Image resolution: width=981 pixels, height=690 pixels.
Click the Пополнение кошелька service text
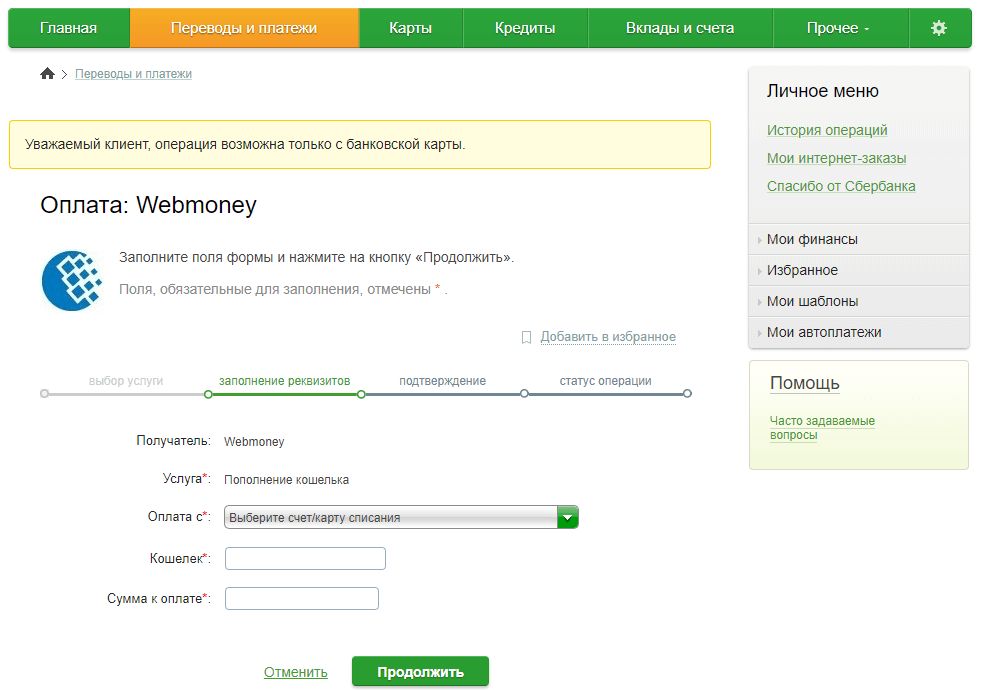point(287,480)
